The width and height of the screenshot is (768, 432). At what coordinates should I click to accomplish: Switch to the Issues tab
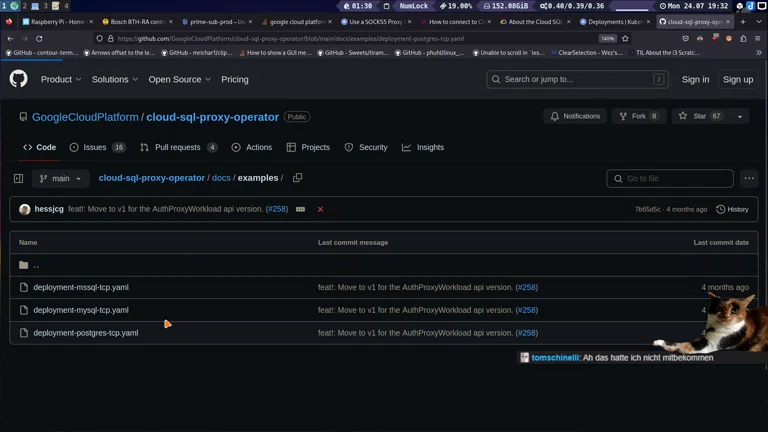[97, 147]
